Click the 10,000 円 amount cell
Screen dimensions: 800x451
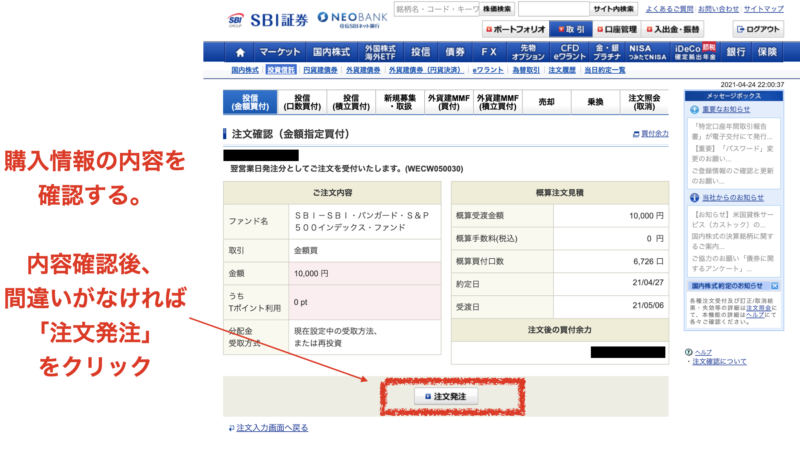pos(365,273)
